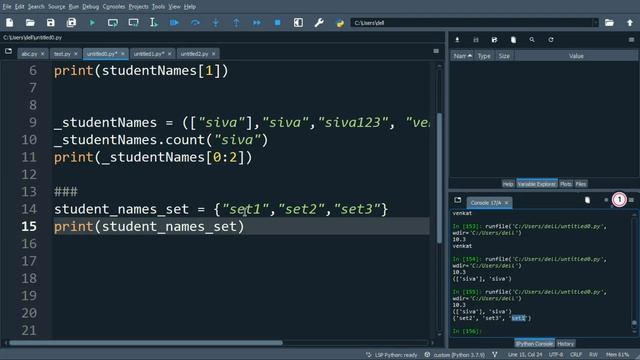
Task: Sort by the Size column header
Action: pos(504,56)
